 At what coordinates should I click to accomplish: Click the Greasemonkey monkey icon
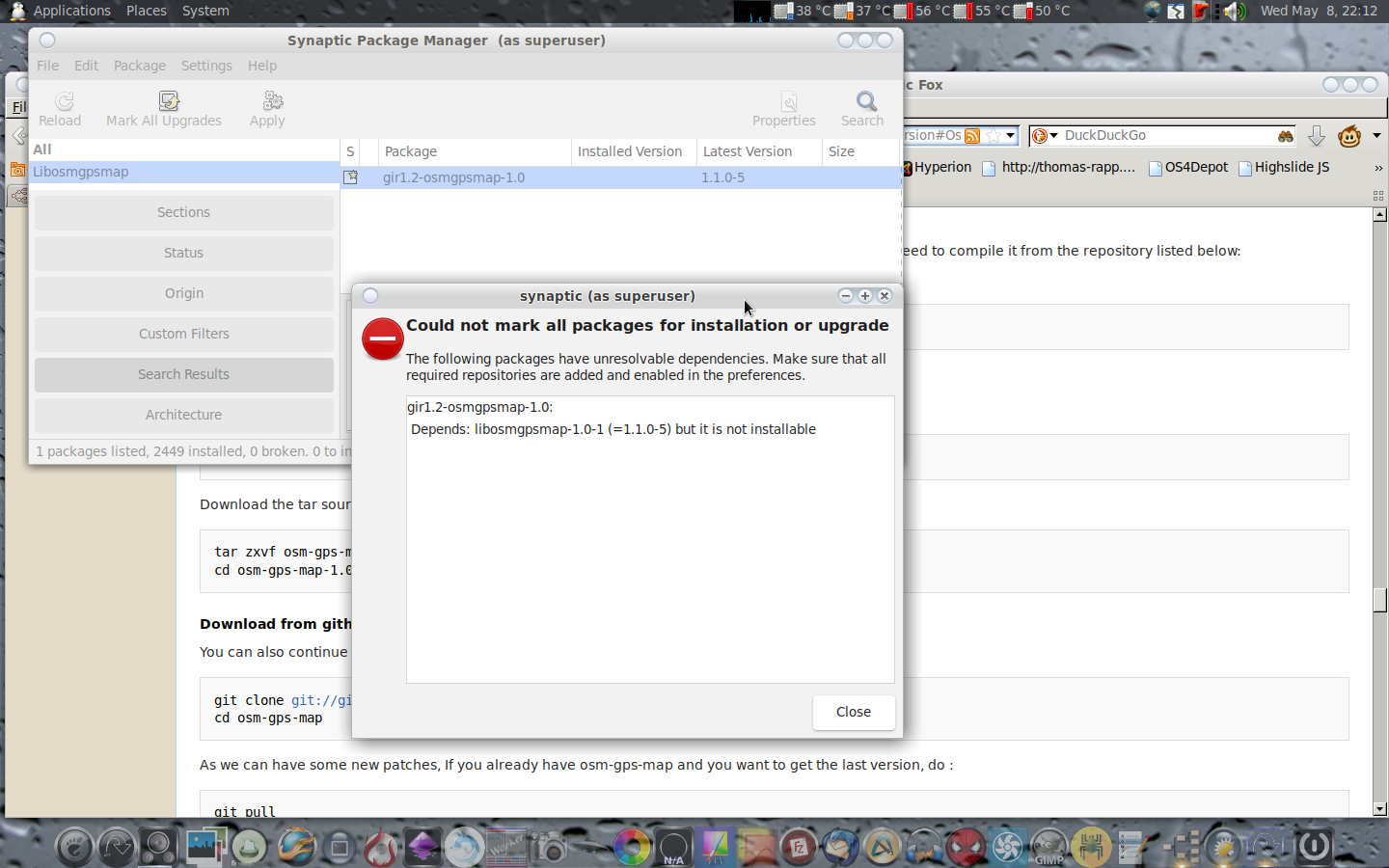(x=1349, y=136)
